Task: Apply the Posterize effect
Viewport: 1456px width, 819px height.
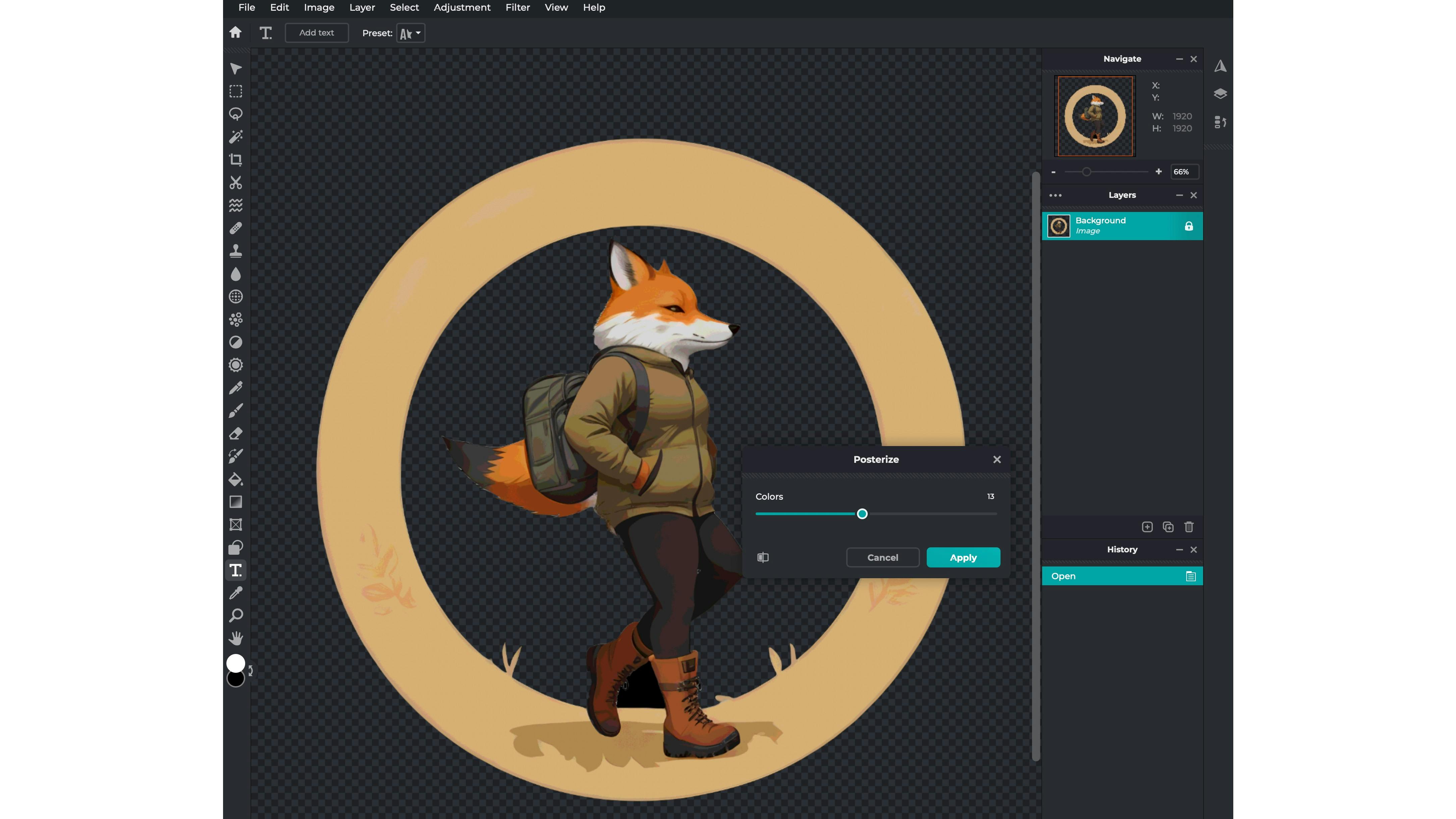Action: [x=963, y=557]
